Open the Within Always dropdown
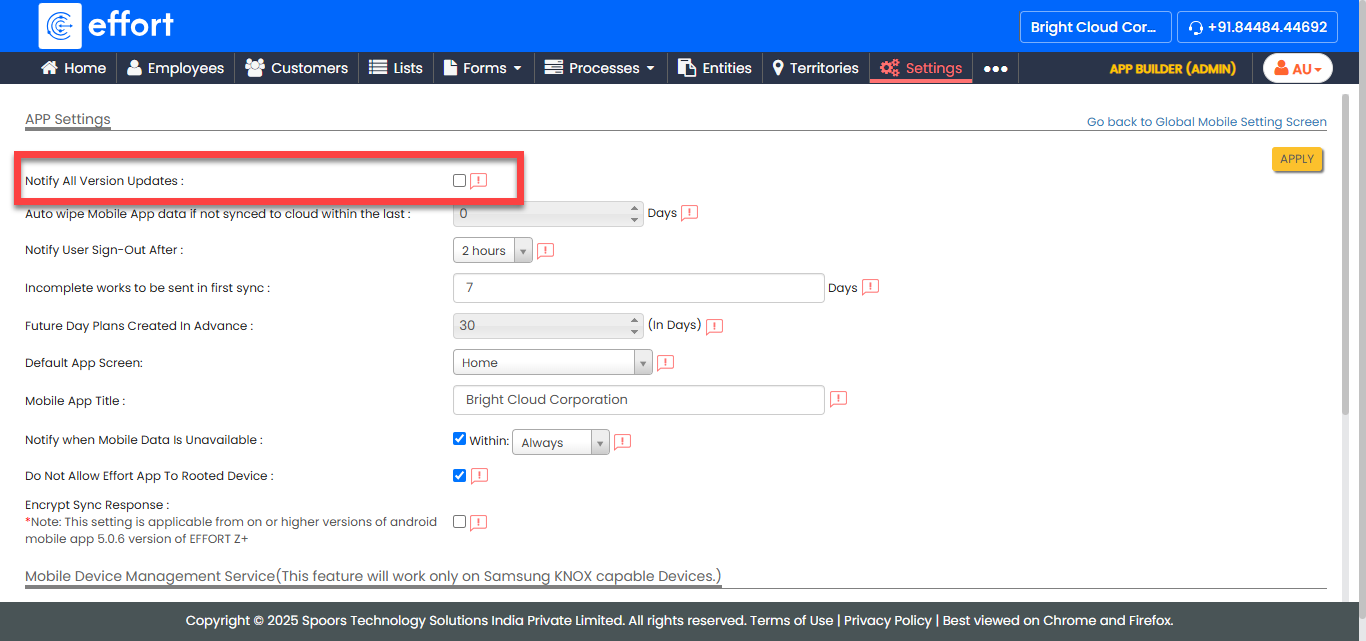 tap(560, 443)
